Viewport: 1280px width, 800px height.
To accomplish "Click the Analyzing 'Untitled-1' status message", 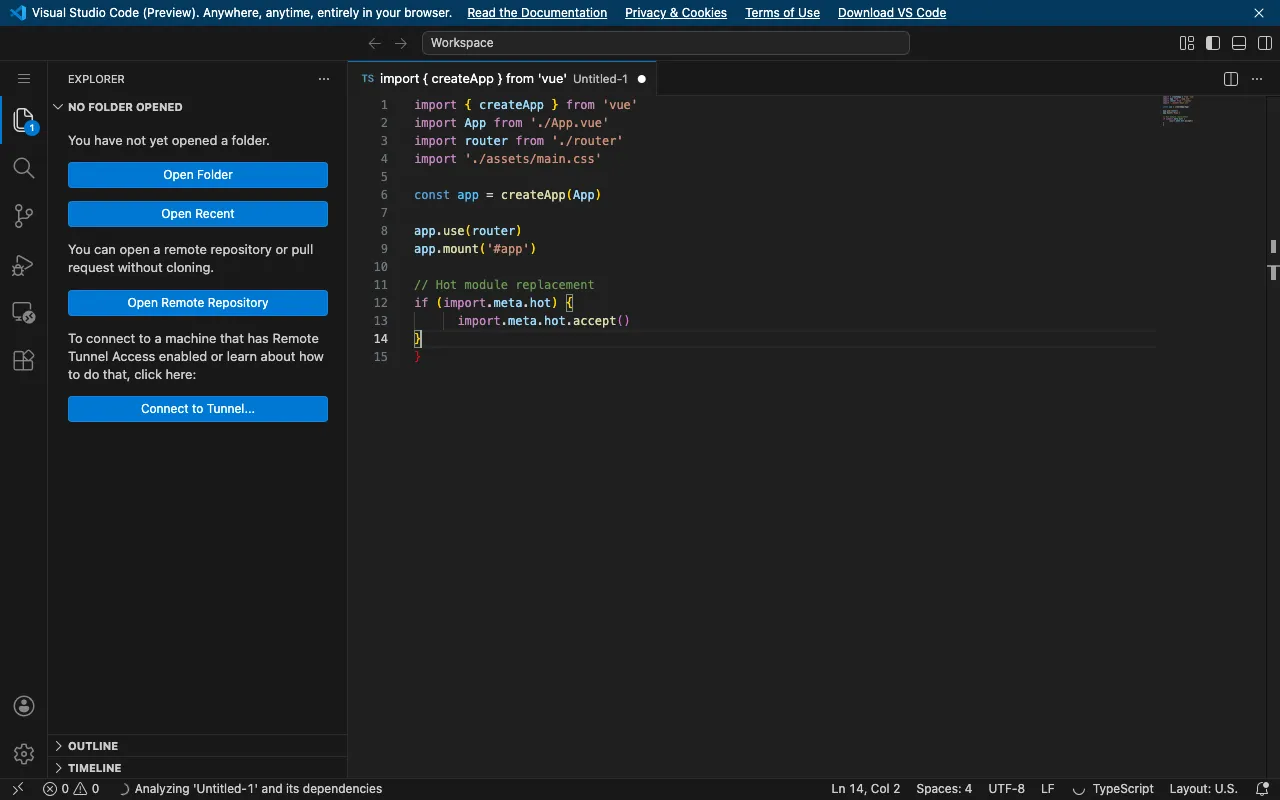I will (250, 789).
